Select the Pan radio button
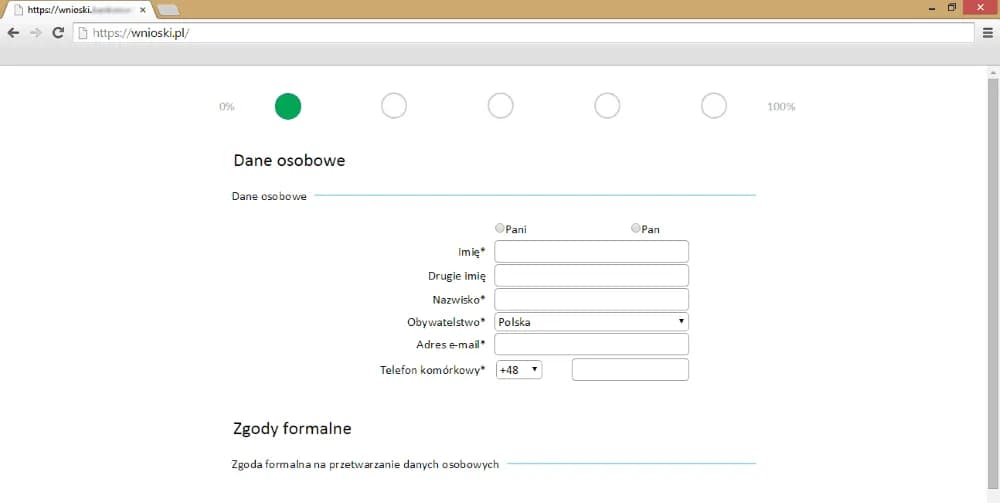This screenshot has height=503, width=1000. click(x=636, y=229)
